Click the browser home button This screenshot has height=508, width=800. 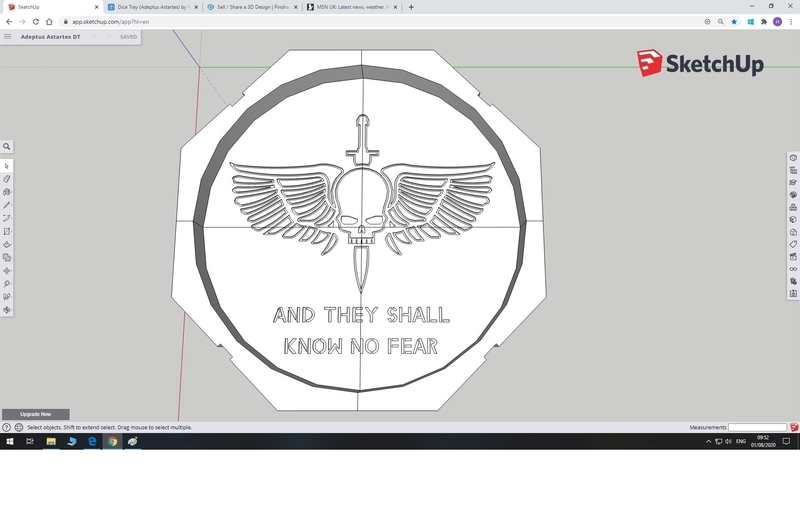49,22
